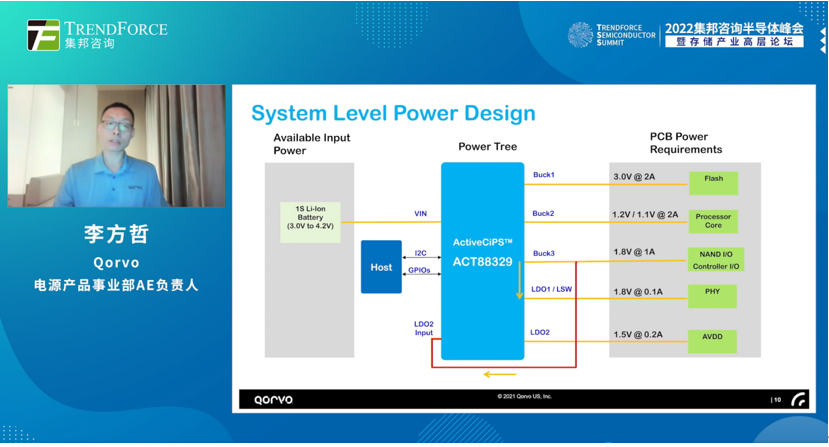Viewport: 829px width, 447px height.
Task: Click the qorvo wordmark in the slide footer
Action: (x=273, y=400)
